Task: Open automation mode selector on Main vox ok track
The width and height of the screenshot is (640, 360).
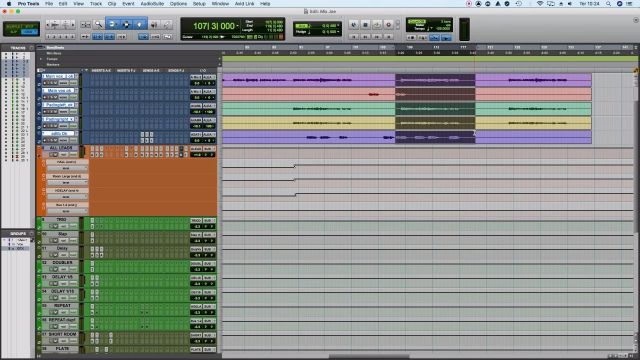Action: pyautogui.click(x=73, y=97)
